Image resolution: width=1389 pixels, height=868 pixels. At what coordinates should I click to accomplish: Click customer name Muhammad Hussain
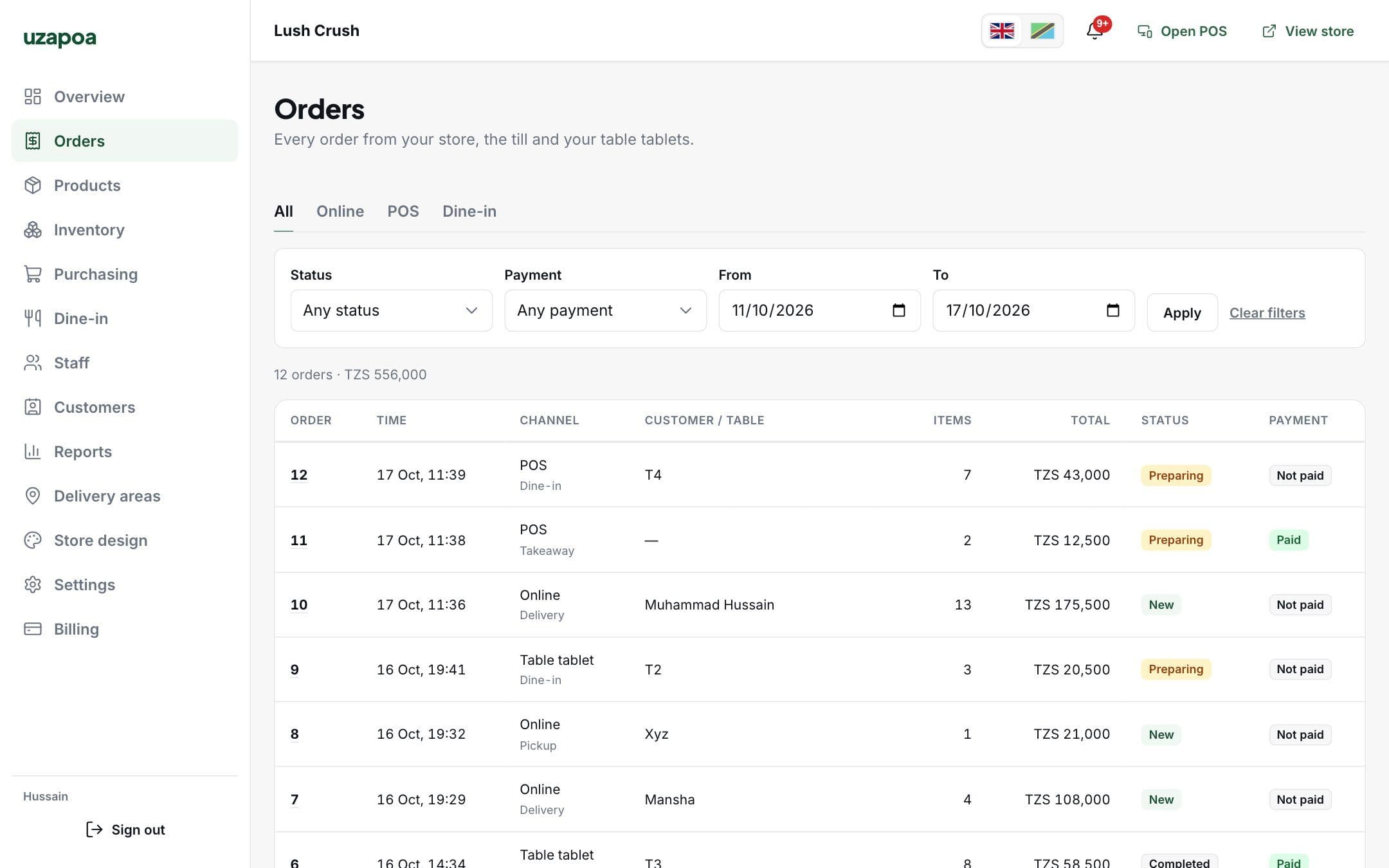click(x=709, y=605)
